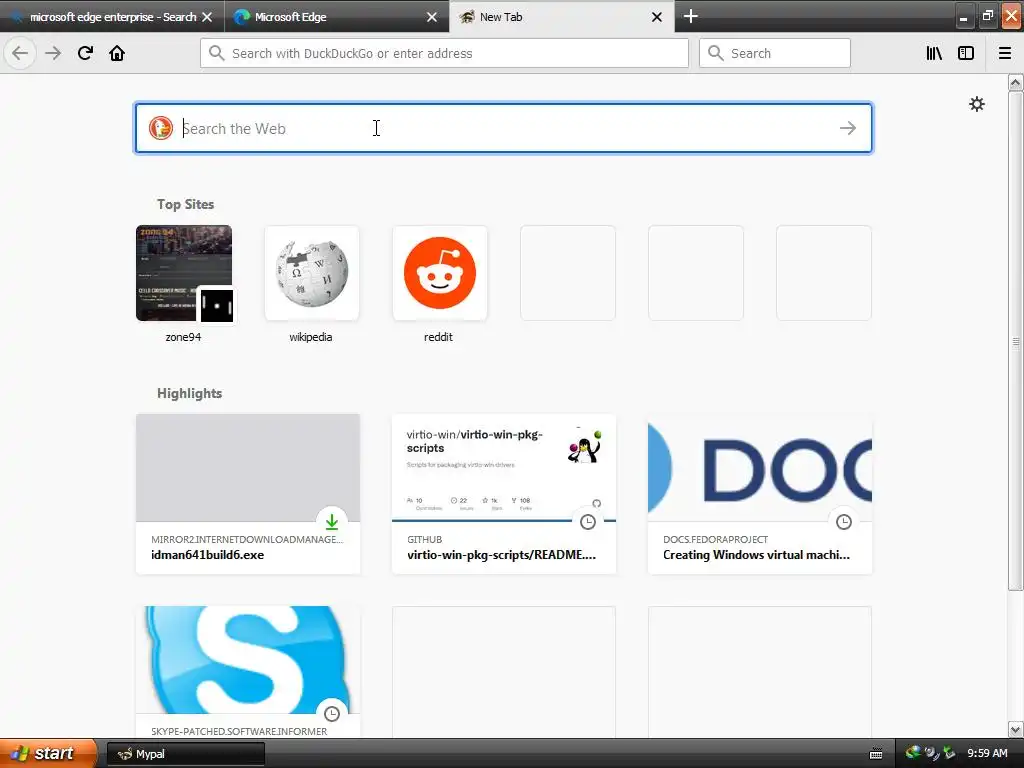Reload the current page
This screenshot has height=768, width=1024.
point(85,53)
